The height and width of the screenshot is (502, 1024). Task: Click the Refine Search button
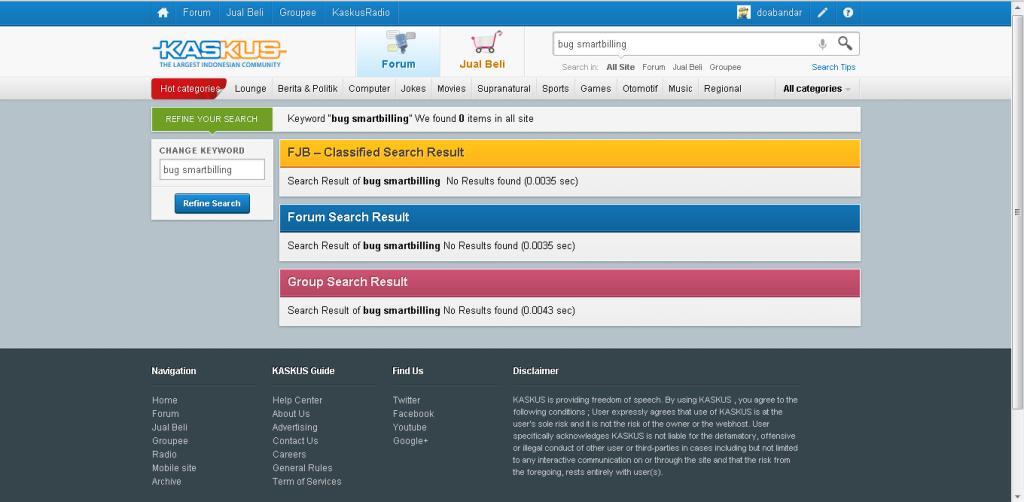(212, 204)
